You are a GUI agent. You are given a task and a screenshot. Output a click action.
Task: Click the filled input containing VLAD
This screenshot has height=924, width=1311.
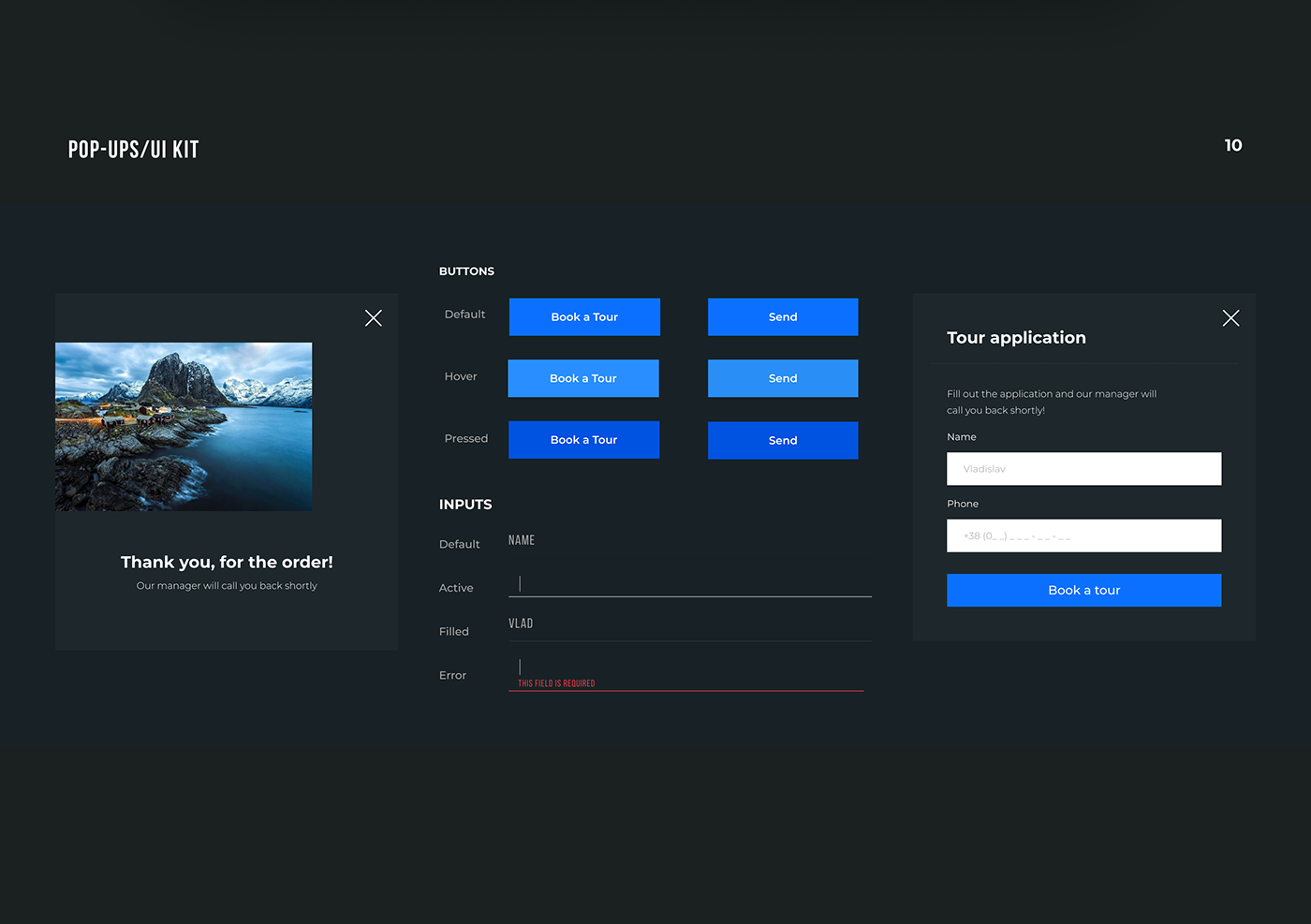(x=689, y=624)
